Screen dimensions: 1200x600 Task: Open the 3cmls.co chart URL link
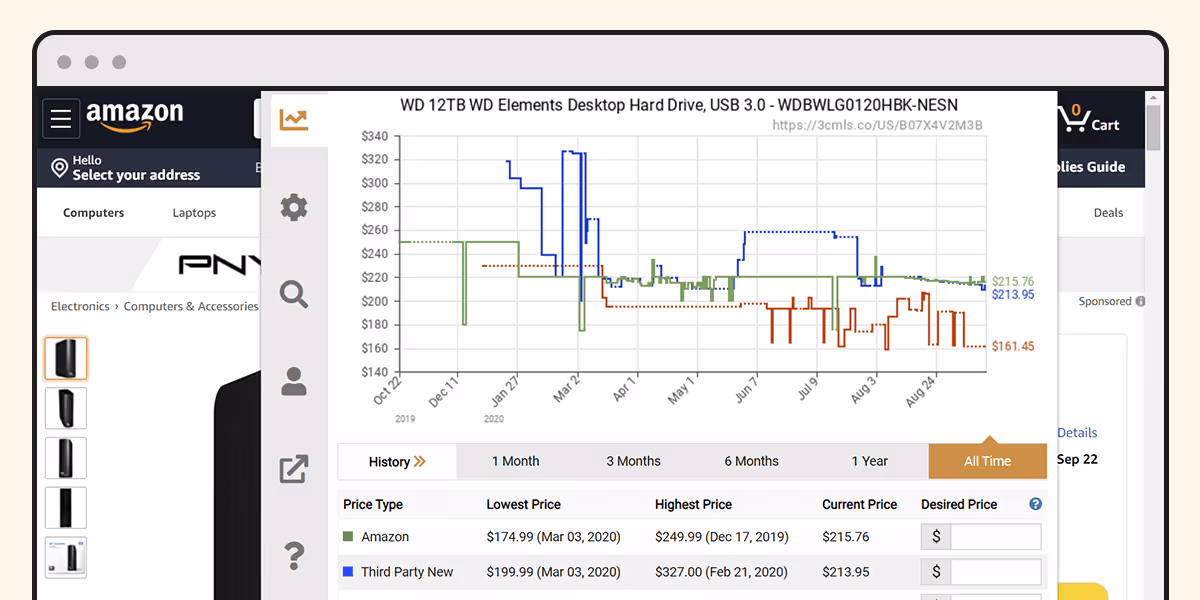click(x=878, y=125)
